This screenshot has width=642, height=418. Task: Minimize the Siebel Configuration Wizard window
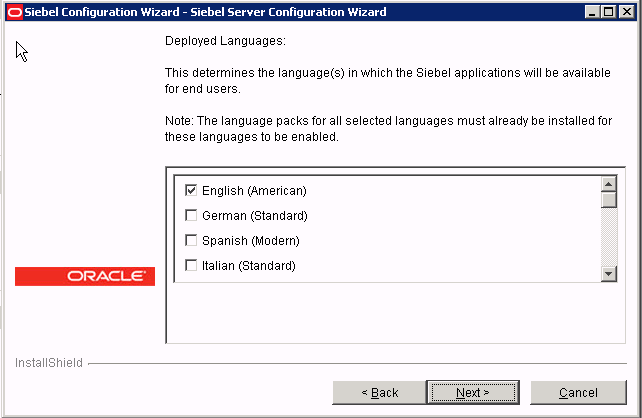(x=592, y=12)
